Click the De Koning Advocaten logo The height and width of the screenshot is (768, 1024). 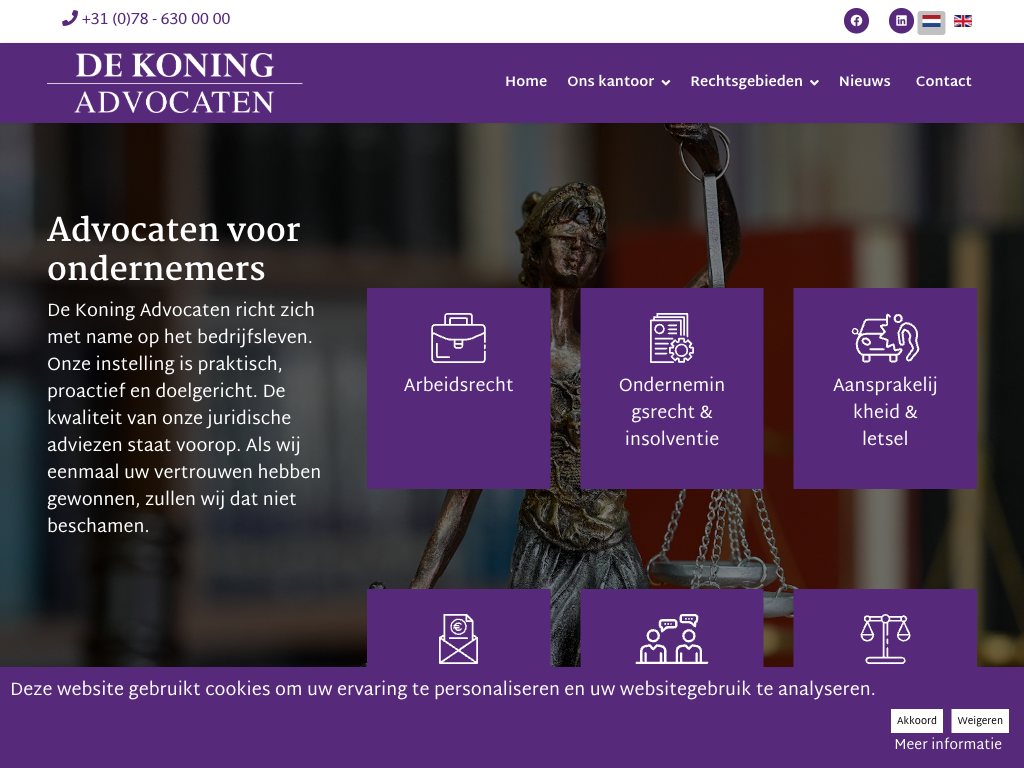click(174, 83)
